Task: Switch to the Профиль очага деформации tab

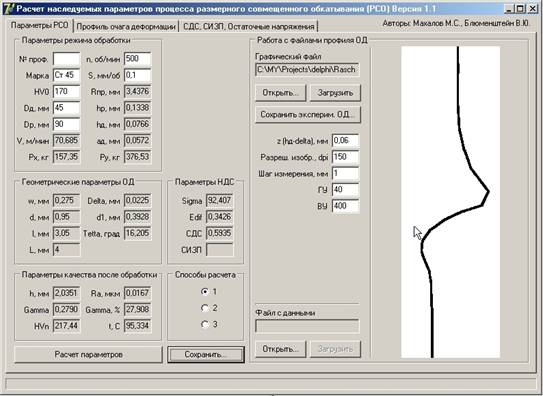Action: (x=126, y=27)
